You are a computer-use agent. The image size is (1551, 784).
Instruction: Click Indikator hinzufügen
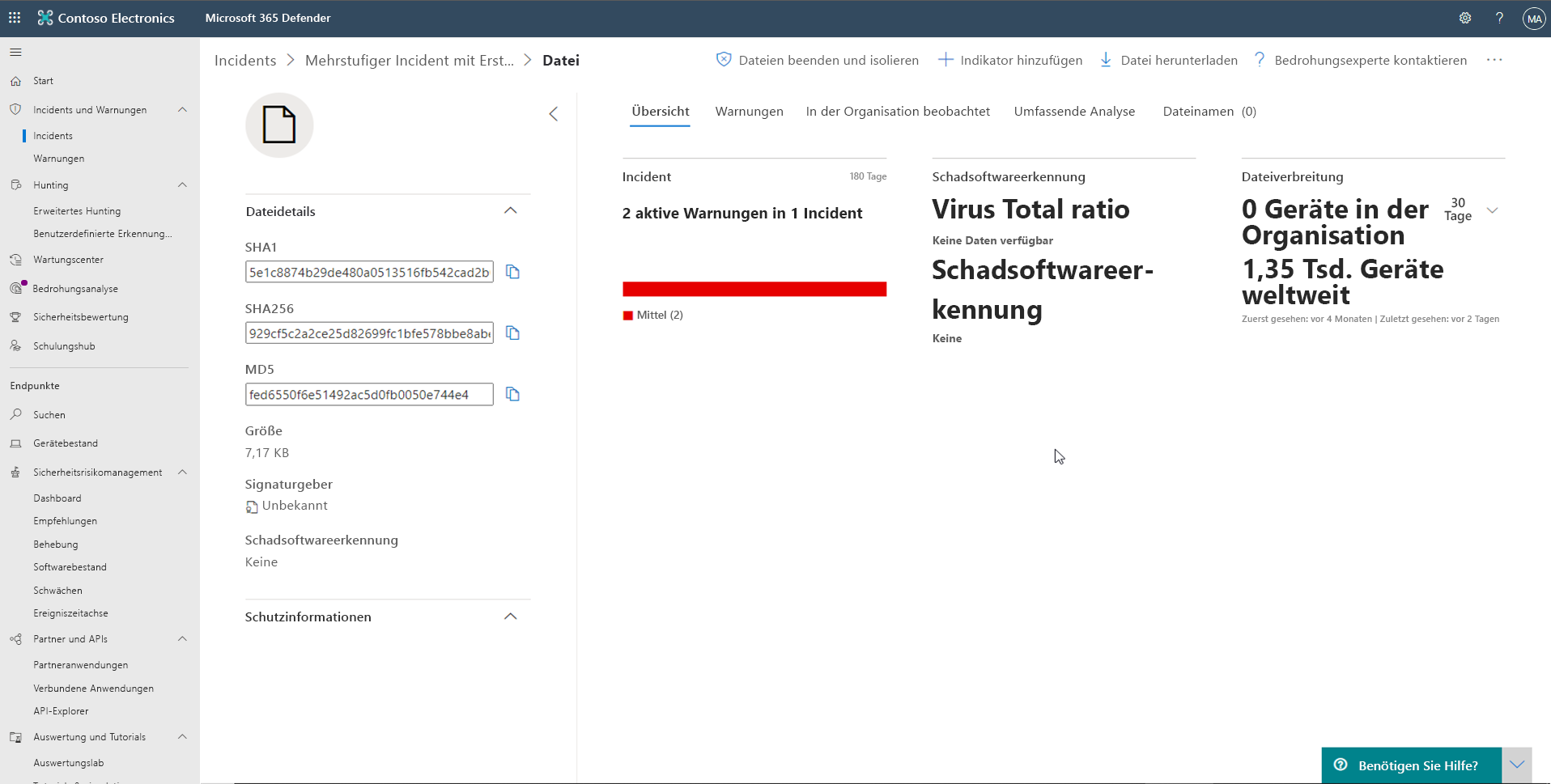(1009, 60)
